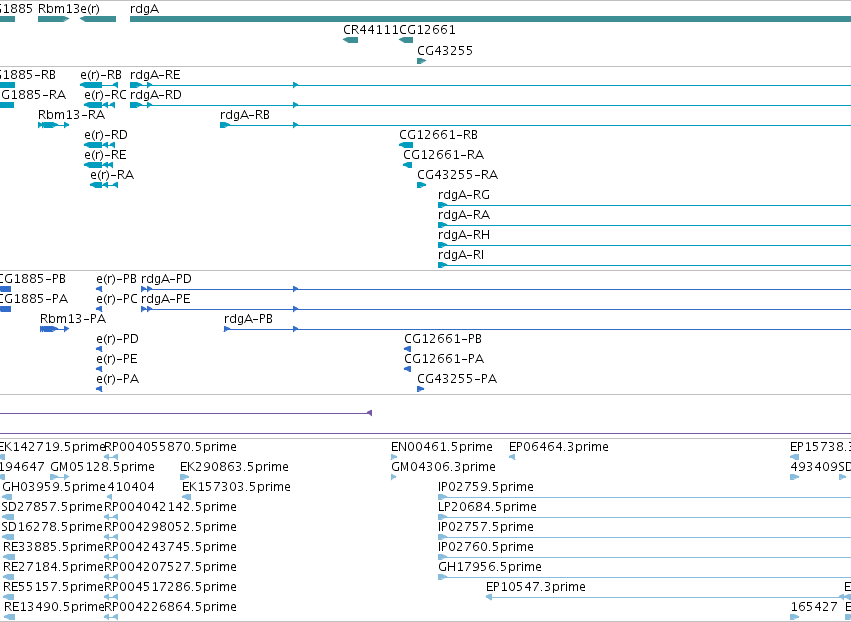Viewport: 851px width, 622px height.
Task: Click the IP02757.5prime EST label
Action: [x=486, y=527]
